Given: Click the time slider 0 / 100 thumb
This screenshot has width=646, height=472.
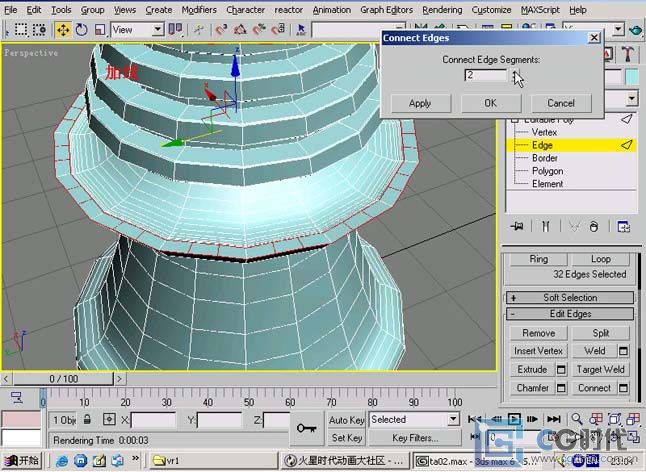Looking at the screenshot, I should pyautogui.click(x=63, y=379).
